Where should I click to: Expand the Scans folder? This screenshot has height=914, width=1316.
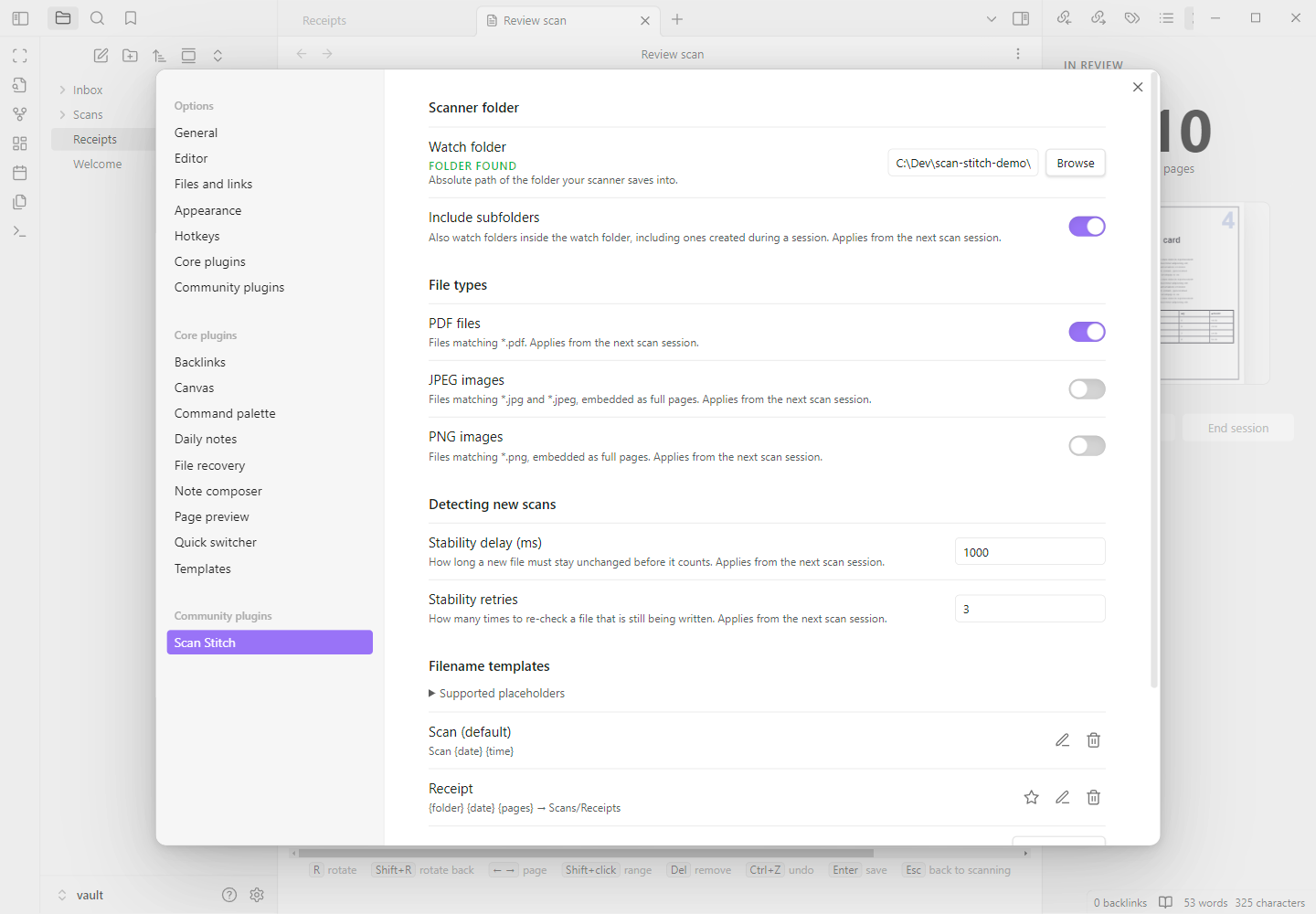(62, 114)
